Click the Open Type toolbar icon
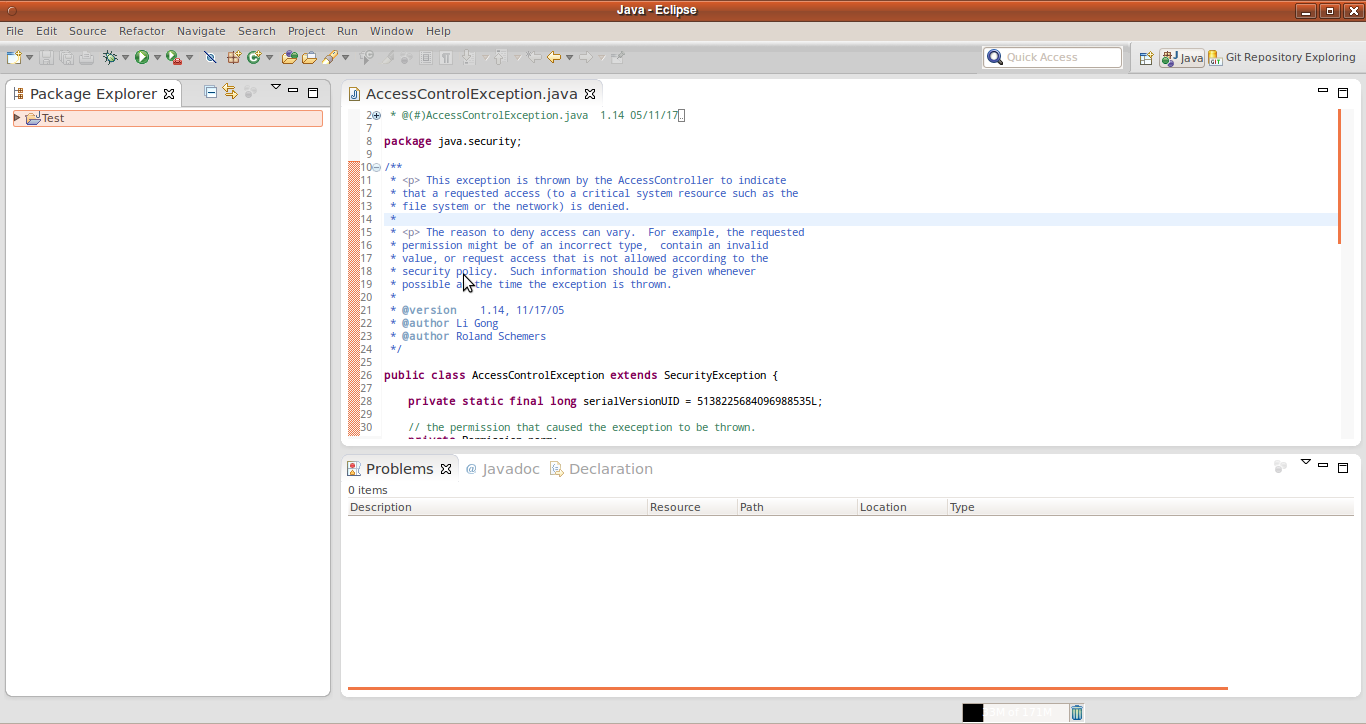The image size is (1366, 724). (x=289, y=57)
